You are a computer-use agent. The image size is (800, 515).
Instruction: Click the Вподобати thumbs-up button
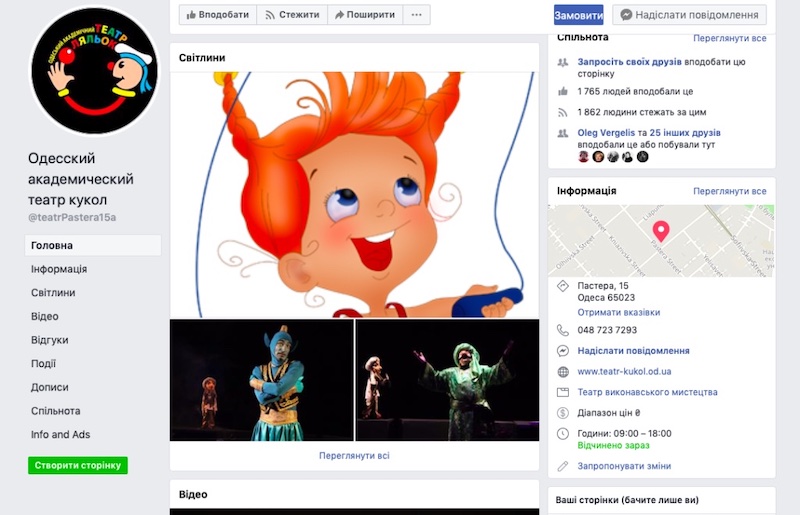tap(218, 15)
